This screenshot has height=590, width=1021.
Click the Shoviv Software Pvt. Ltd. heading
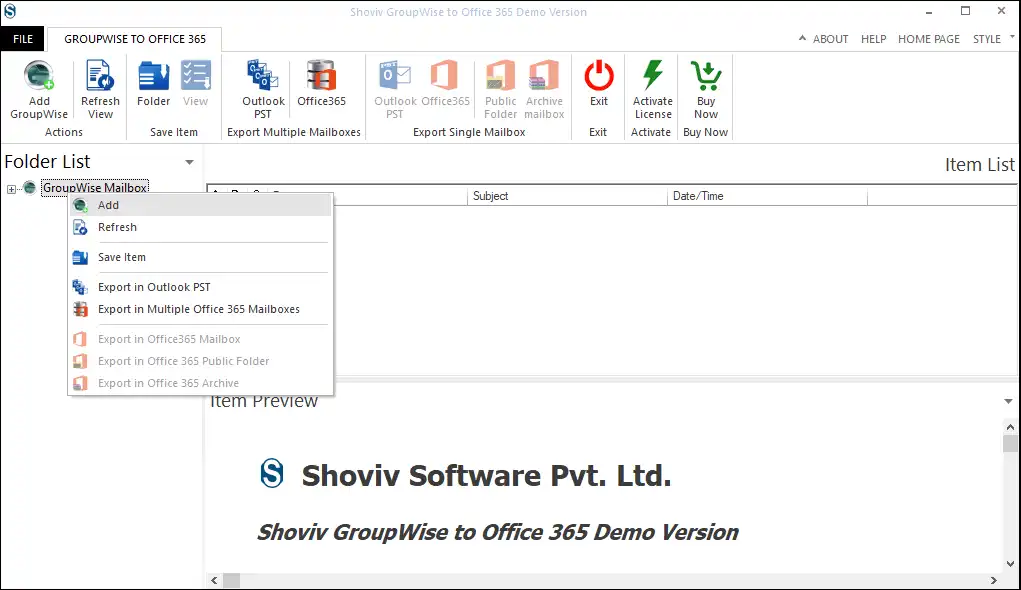(x=486, y=475)
